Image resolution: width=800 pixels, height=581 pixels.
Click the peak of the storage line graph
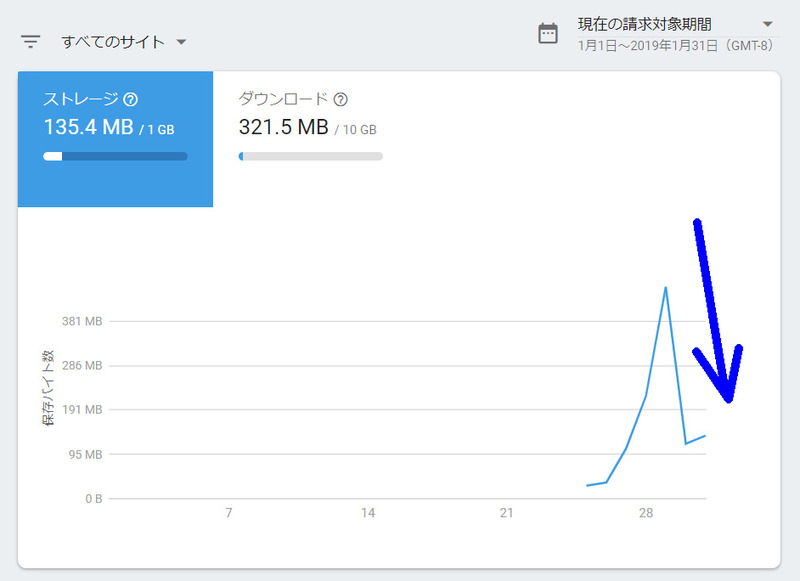666,288
